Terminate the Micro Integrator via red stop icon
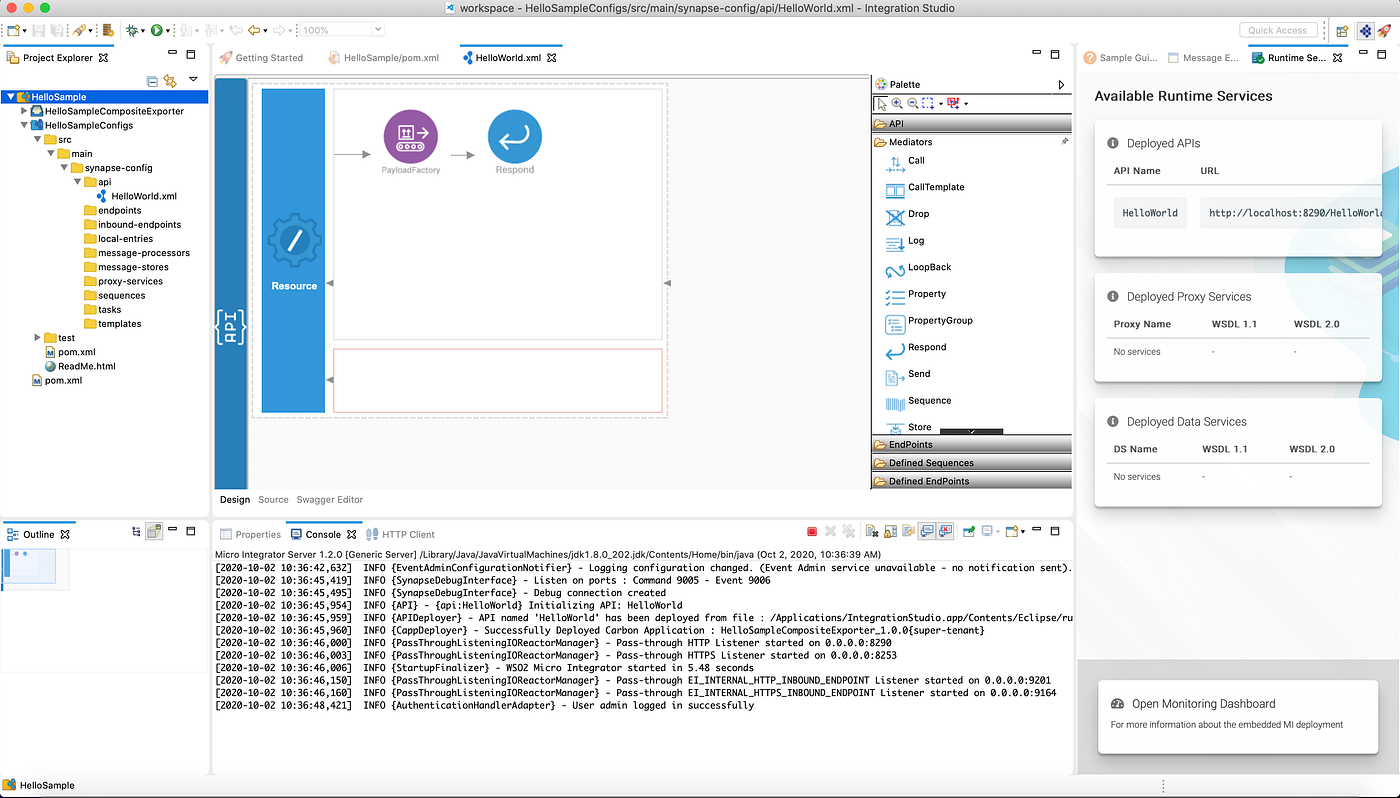Viewport: 1400px width, 798px height. tap(812, 531)
